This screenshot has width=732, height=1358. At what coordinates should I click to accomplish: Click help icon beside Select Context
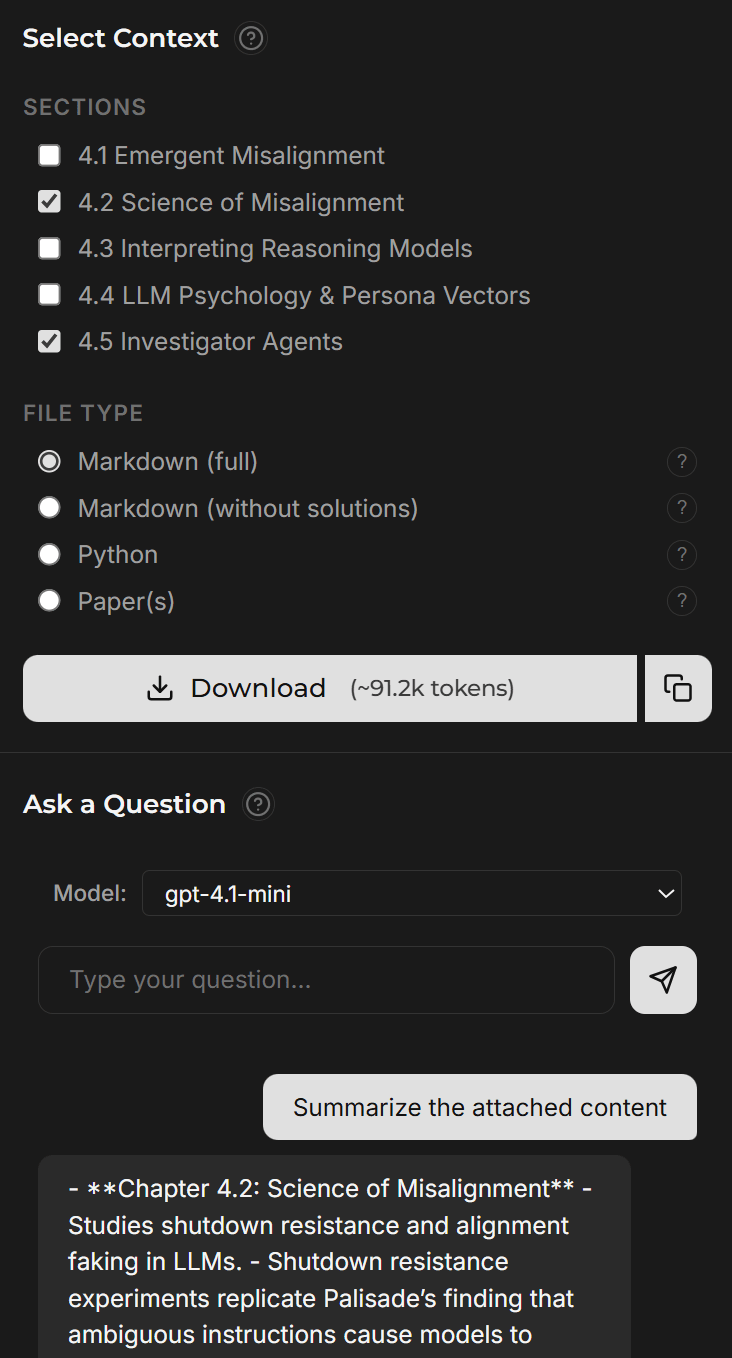tap(251, 39)
